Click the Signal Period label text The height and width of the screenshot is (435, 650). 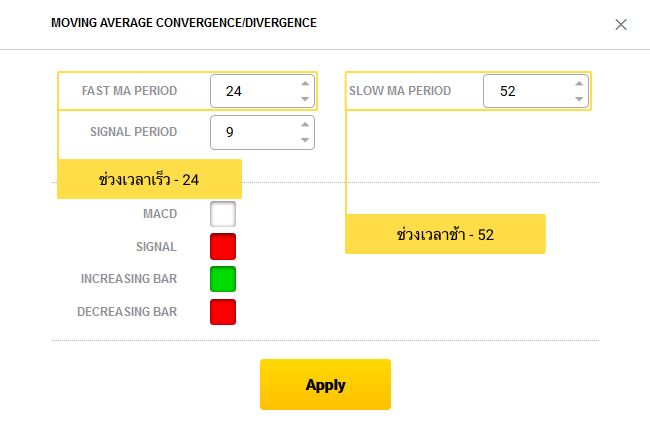133,131
